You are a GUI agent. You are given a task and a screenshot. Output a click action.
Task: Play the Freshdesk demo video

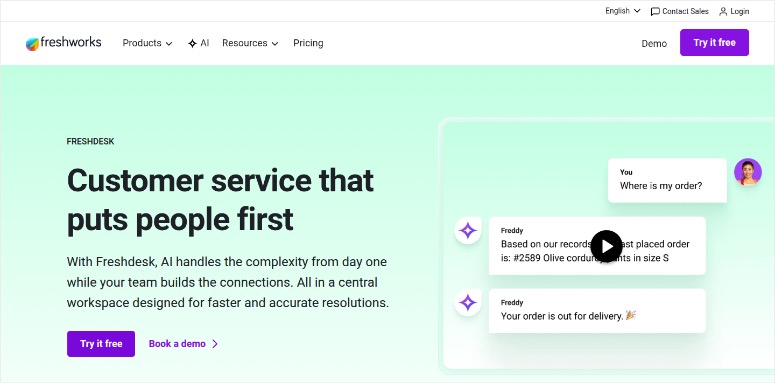pos(606,246)
